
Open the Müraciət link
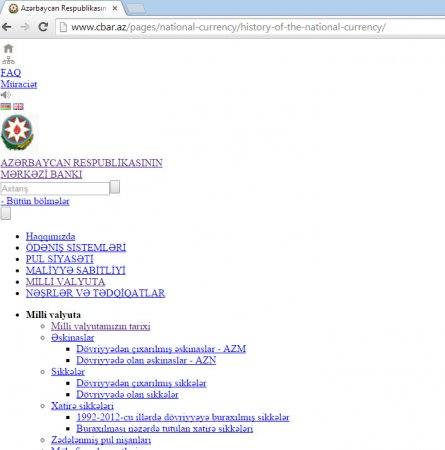pos(19,84)
